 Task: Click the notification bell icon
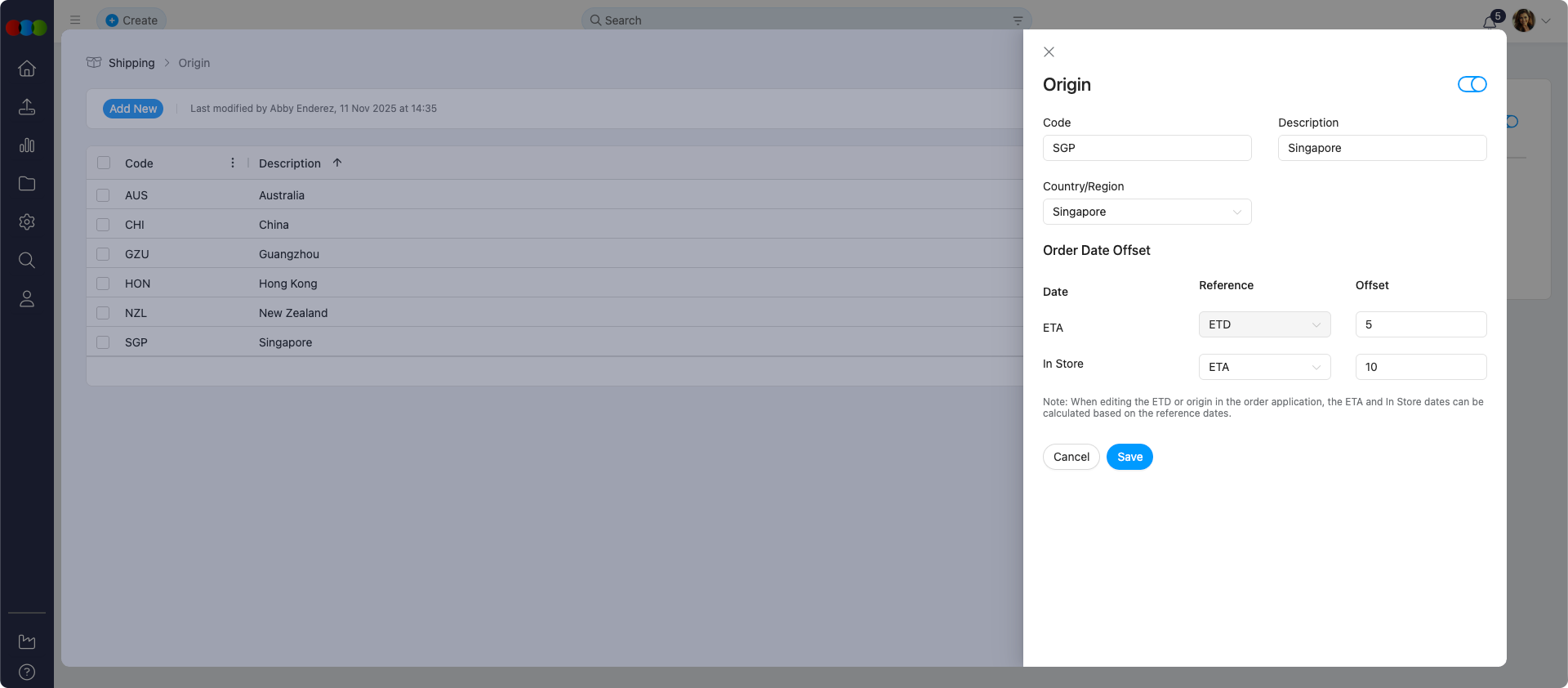click(x=1490, y=21)
